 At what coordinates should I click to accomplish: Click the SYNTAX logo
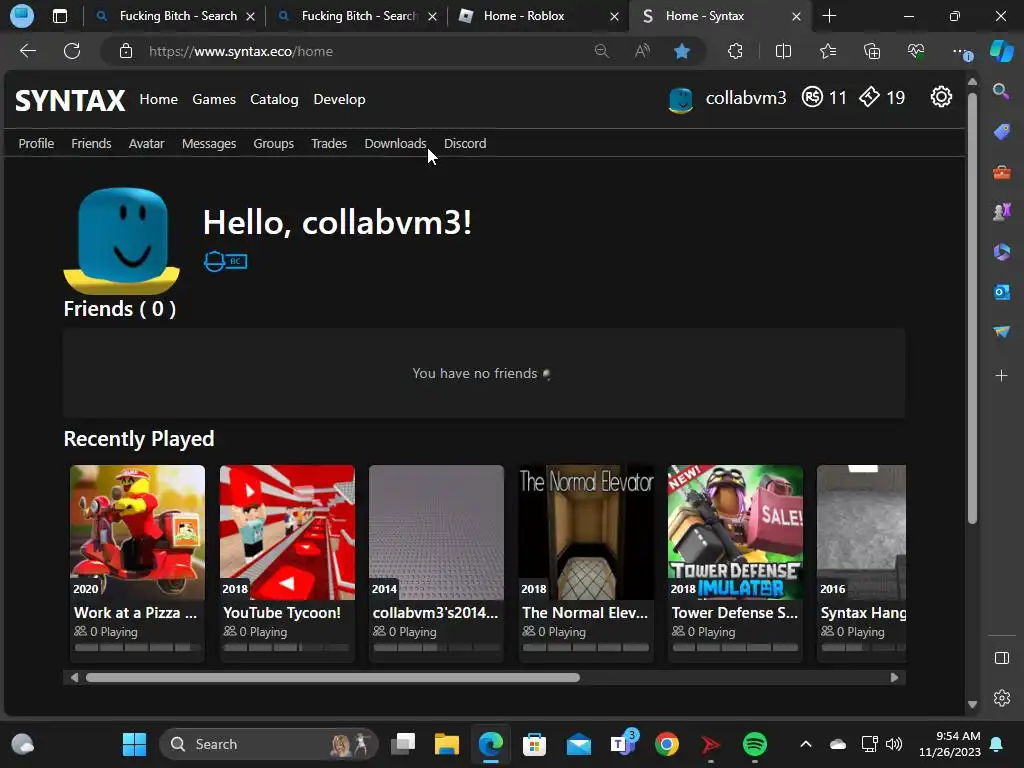pyautogui.click(x=70, y=101)
